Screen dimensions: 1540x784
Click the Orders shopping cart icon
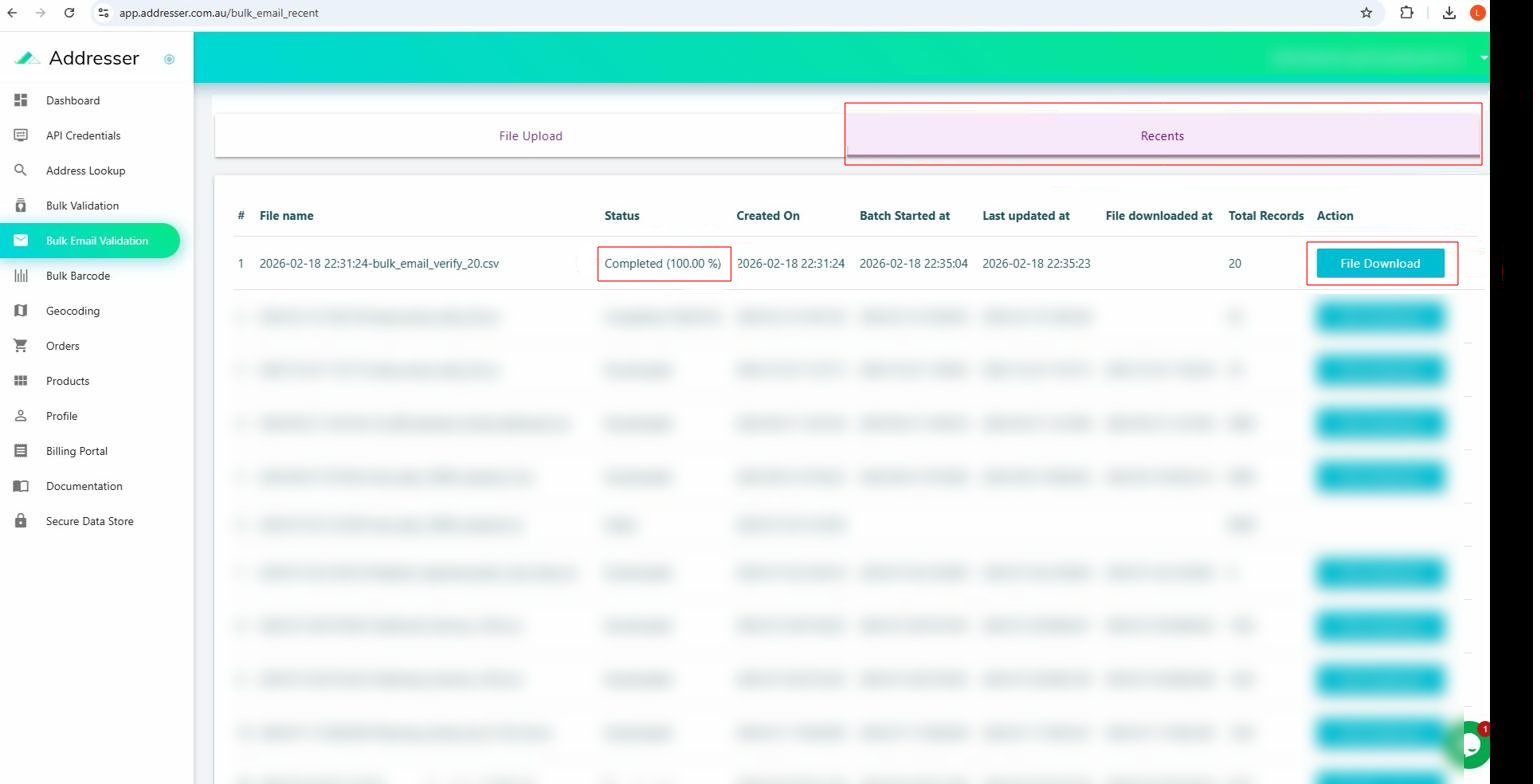click(x=20, y=346)
